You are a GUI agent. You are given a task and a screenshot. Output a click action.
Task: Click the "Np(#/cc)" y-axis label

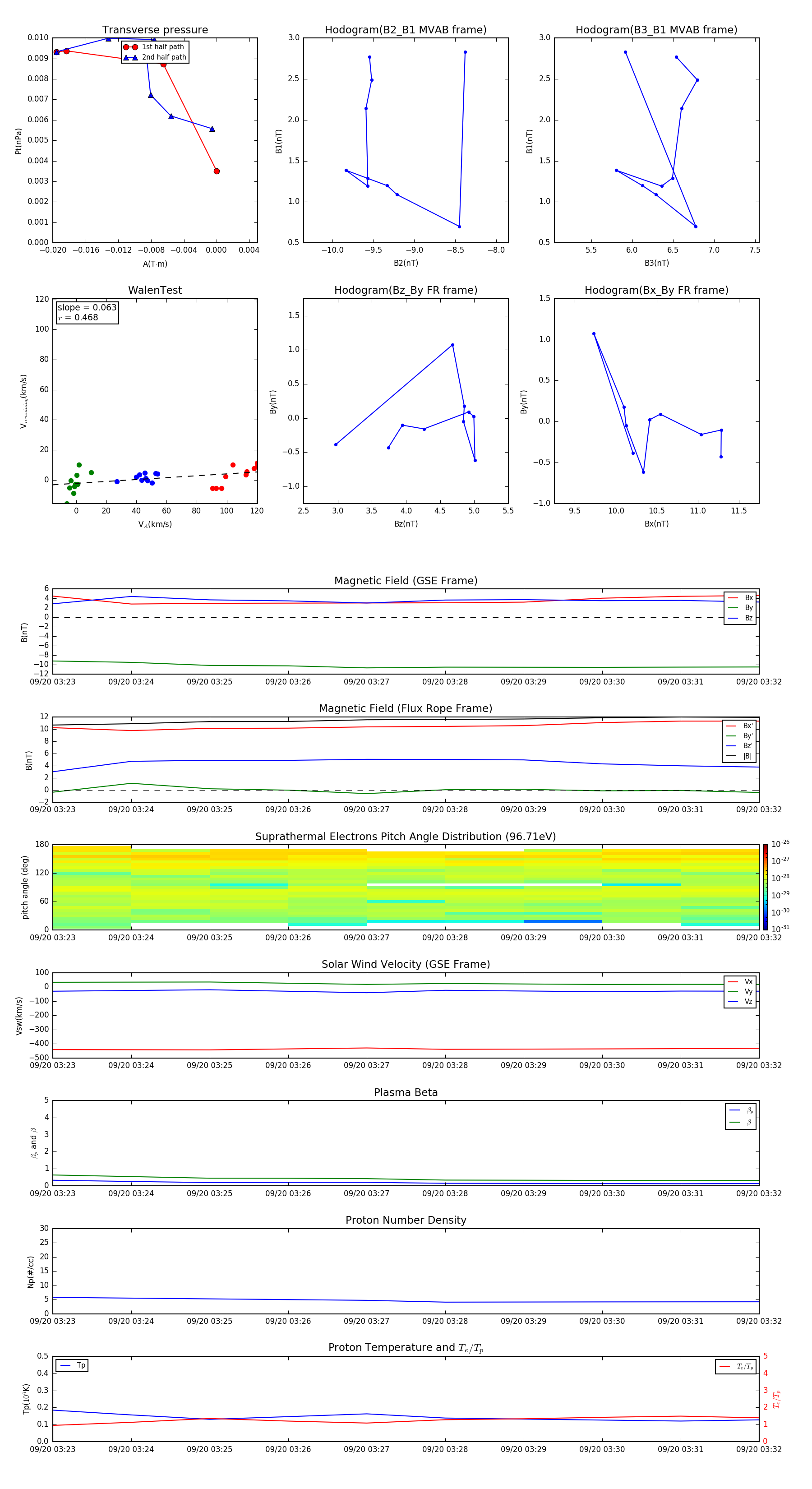click(x=31, y=1272)
